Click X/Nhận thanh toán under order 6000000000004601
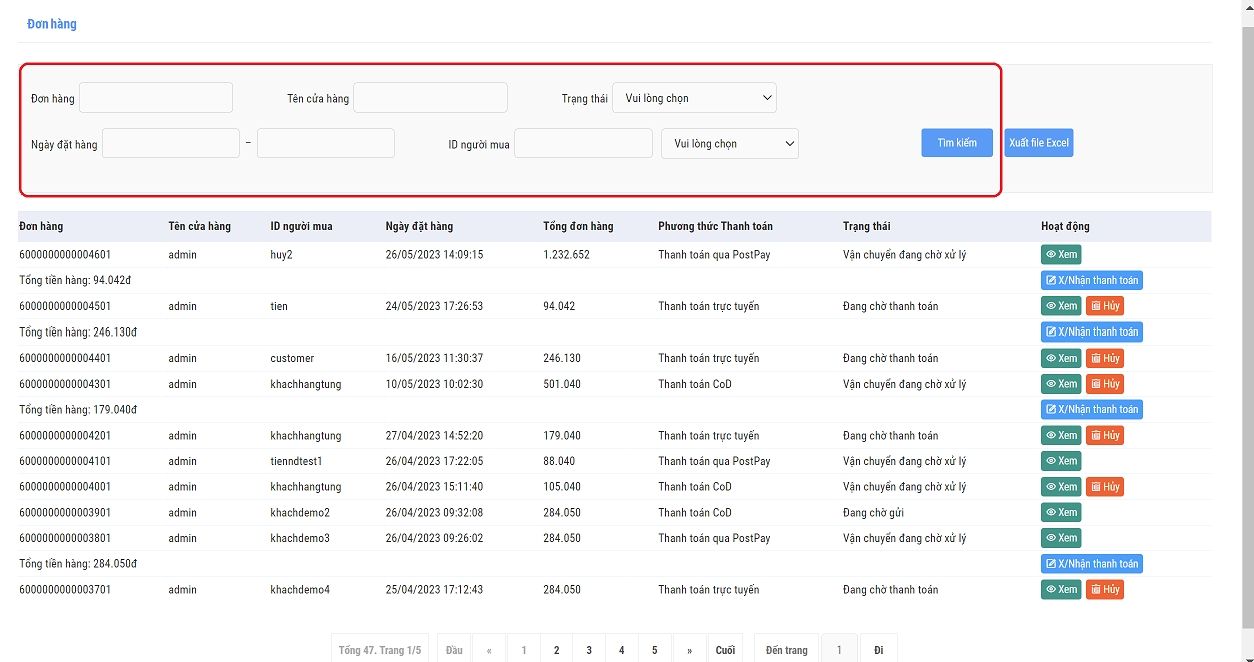 pos(1091,281)
